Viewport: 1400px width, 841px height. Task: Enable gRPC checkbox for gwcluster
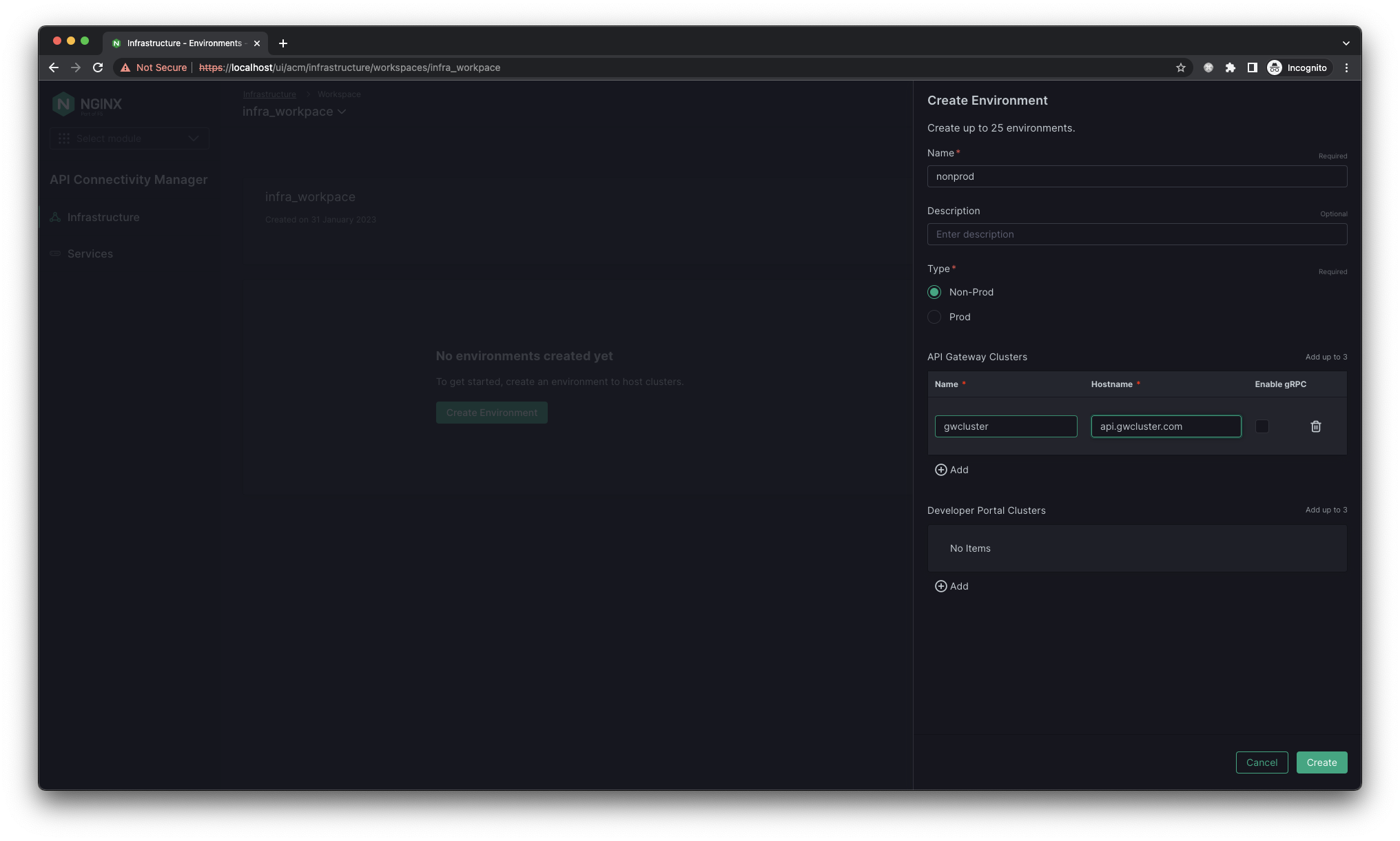point(1262,426)
